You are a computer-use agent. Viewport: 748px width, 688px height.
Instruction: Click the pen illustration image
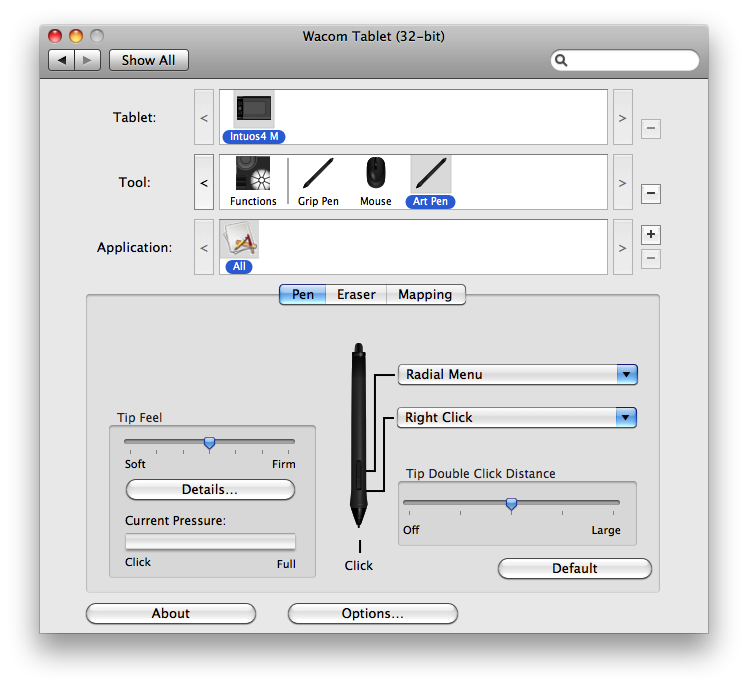click(x=359, y=435)
